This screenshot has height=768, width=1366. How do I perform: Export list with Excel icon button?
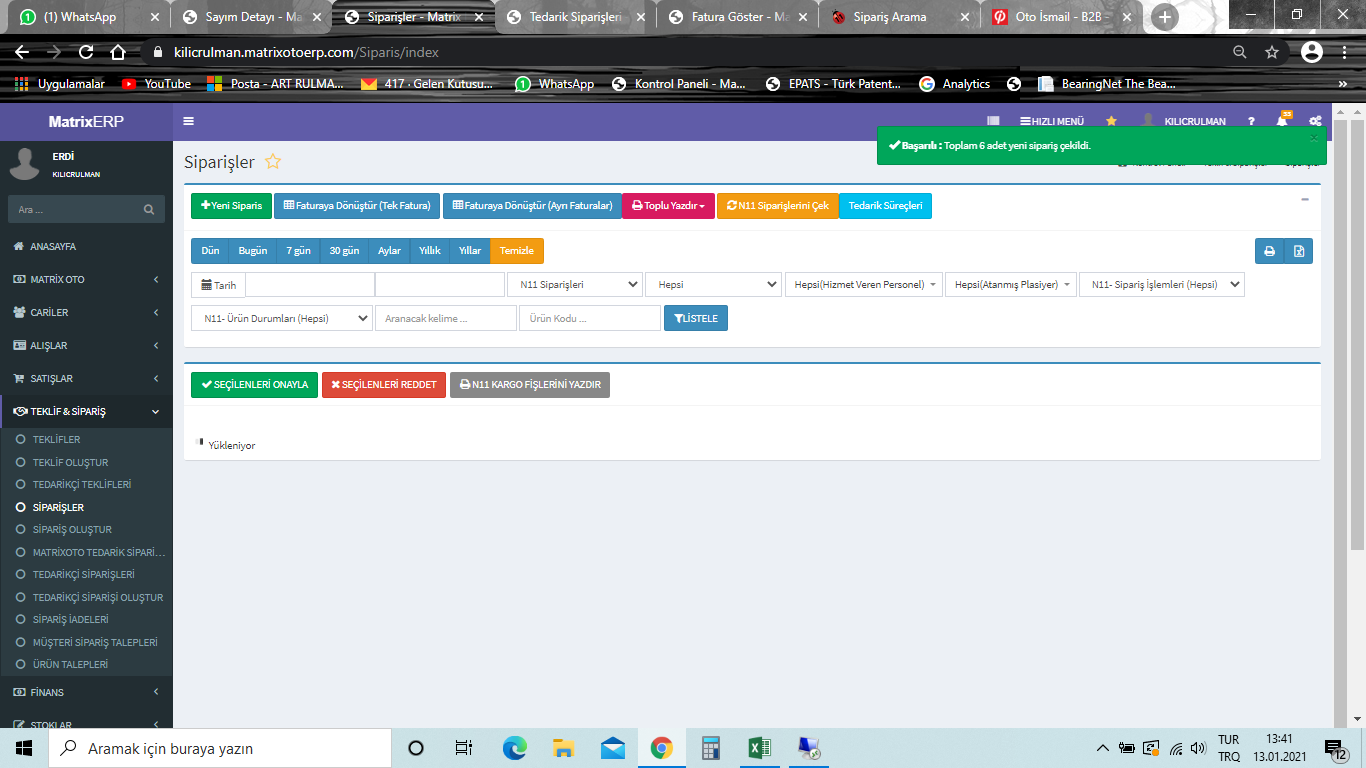[x=1298, y=251]
